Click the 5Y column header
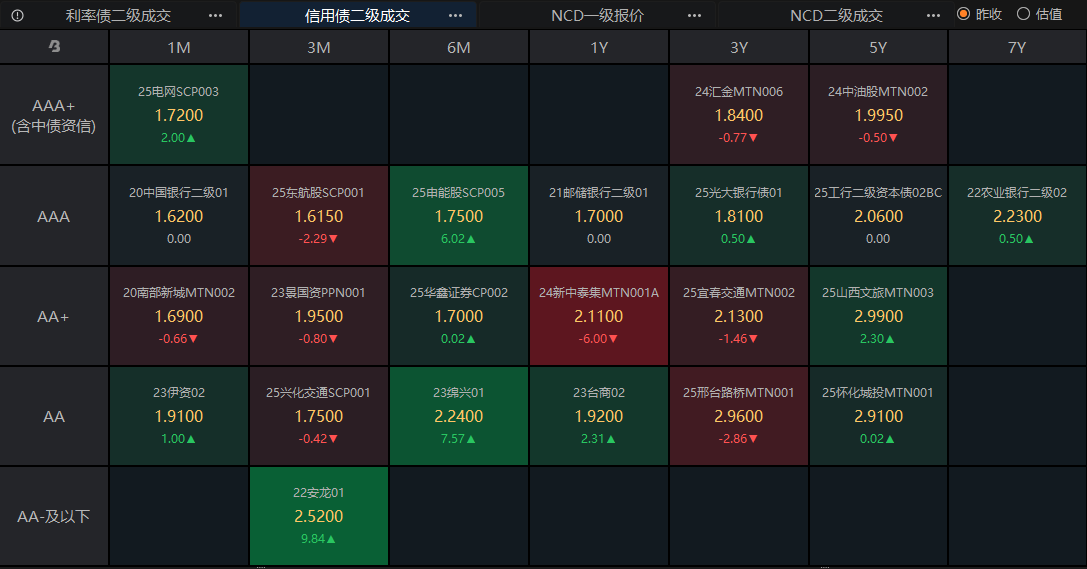 click(878, 47)
